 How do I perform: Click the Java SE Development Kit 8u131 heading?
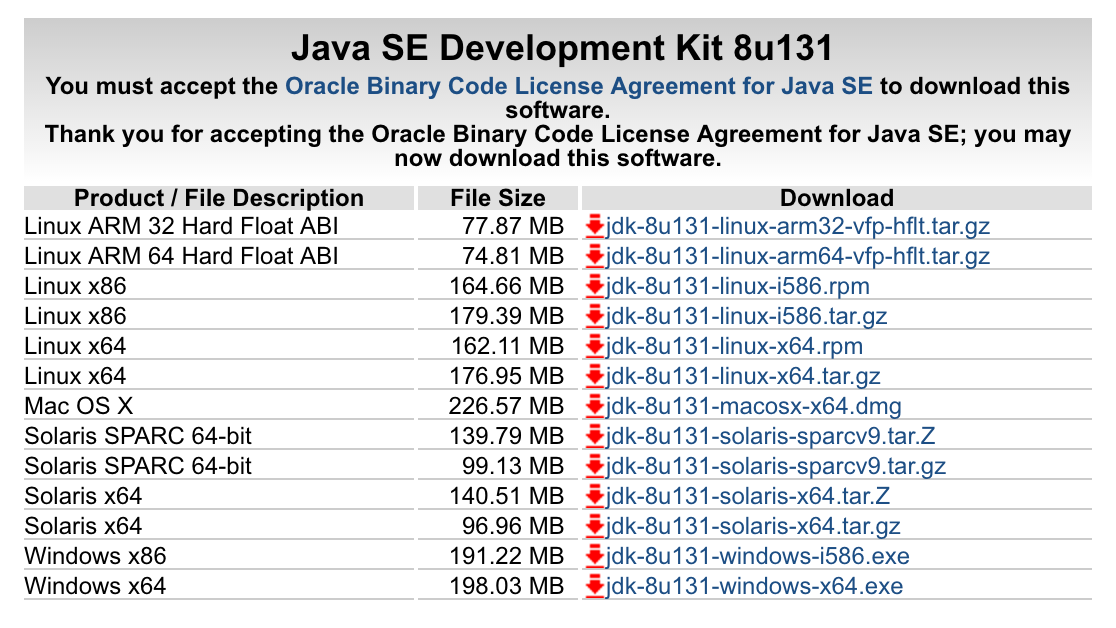562,48
